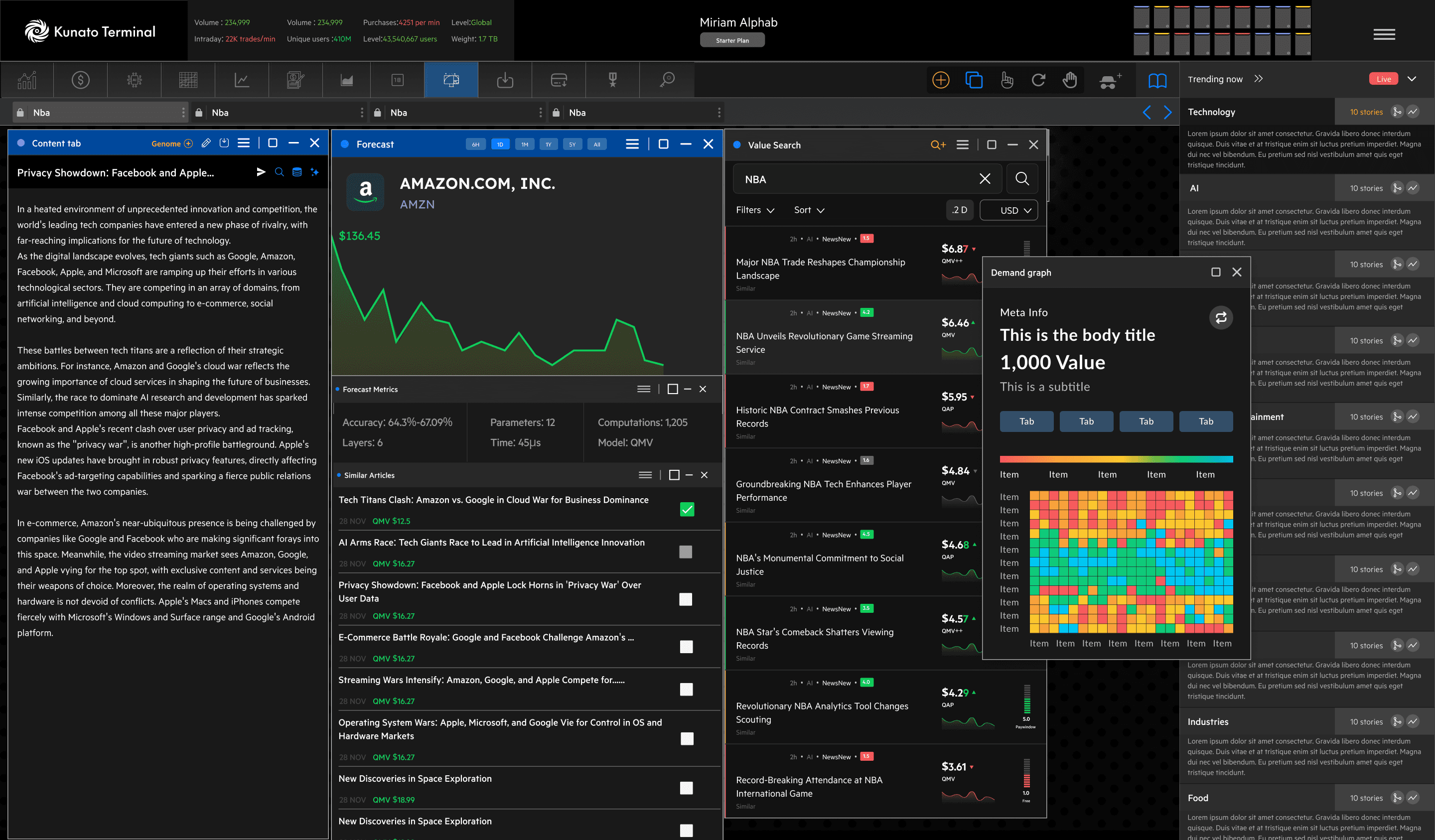The height and width of the screenshot is (840, 1435).
Task: Click the orange search-plus icon in Value Search
Action: [x=938, y=144]
